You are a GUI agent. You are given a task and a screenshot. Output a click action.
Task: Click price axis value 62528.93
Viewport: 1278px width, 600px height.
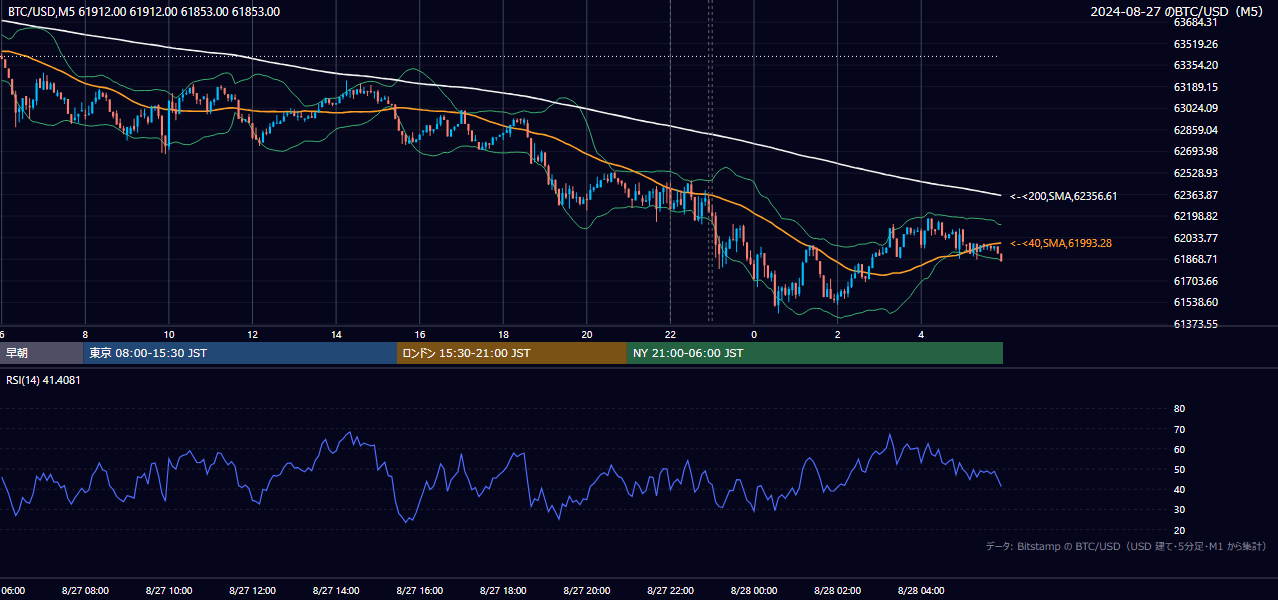(x=1195, y=173)
